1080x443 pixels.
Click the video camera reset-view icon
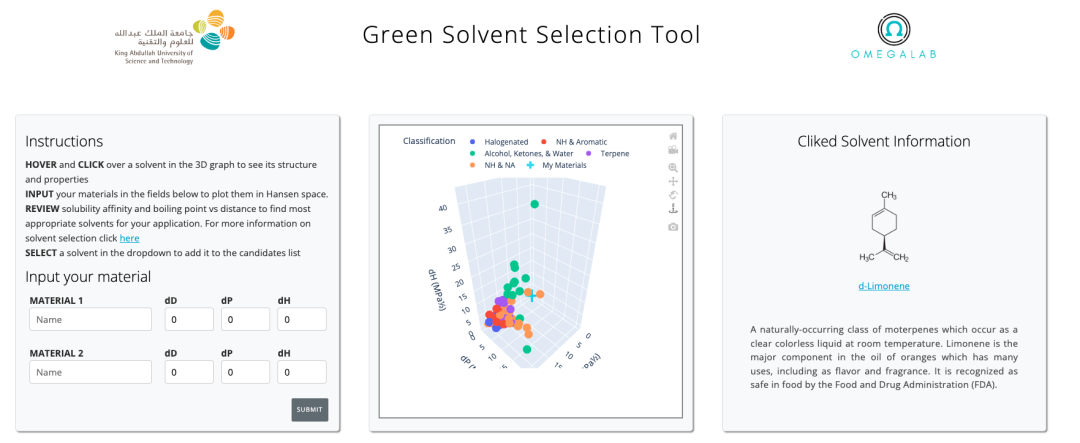tap(673, 150)
